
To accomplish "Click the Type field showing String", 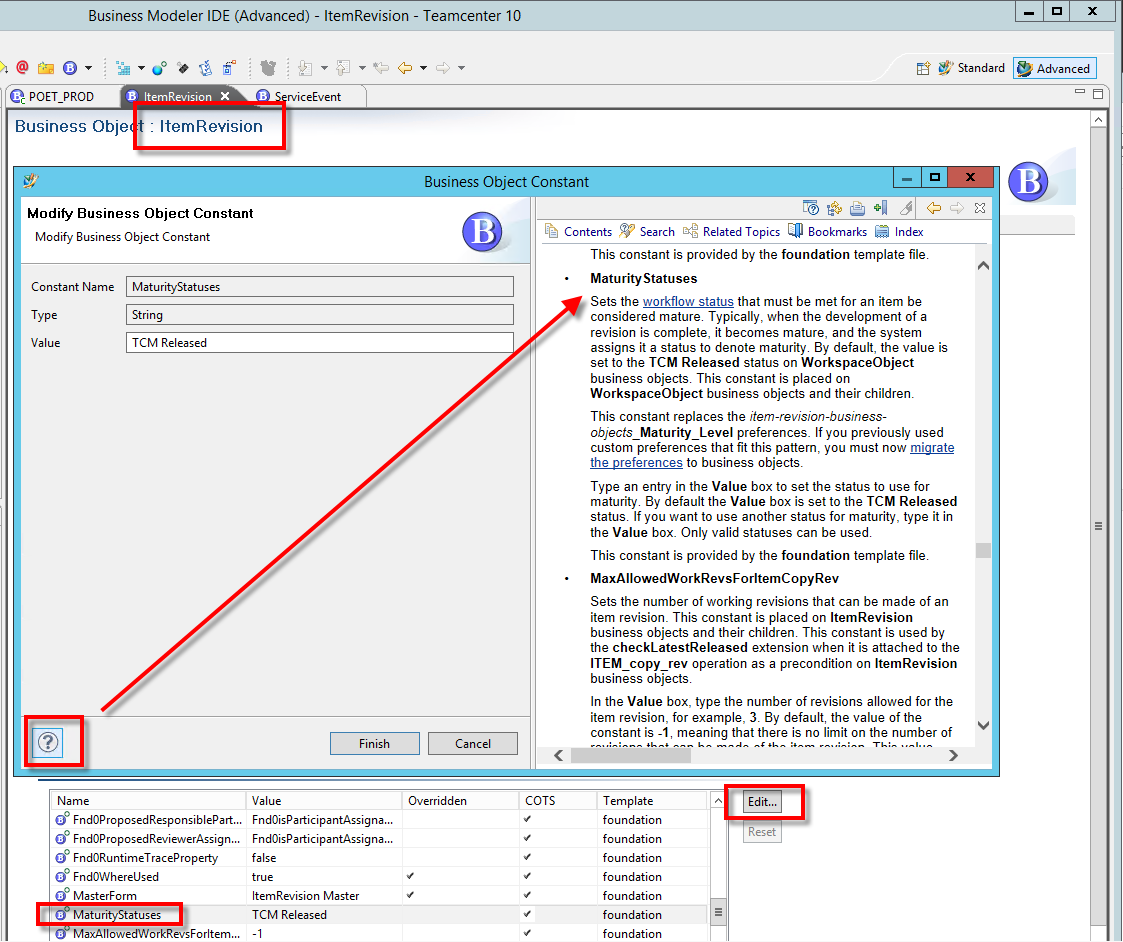I will 319,314.
